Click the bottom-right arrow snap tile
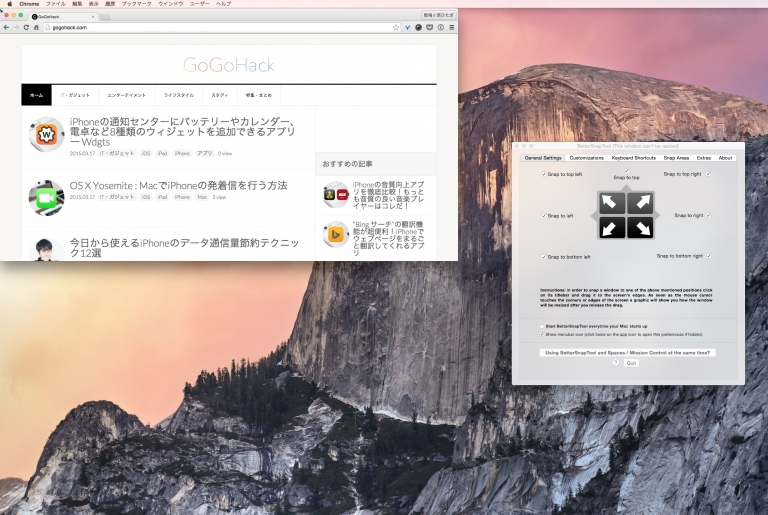The image size is (768, 515). pos(641,227)
